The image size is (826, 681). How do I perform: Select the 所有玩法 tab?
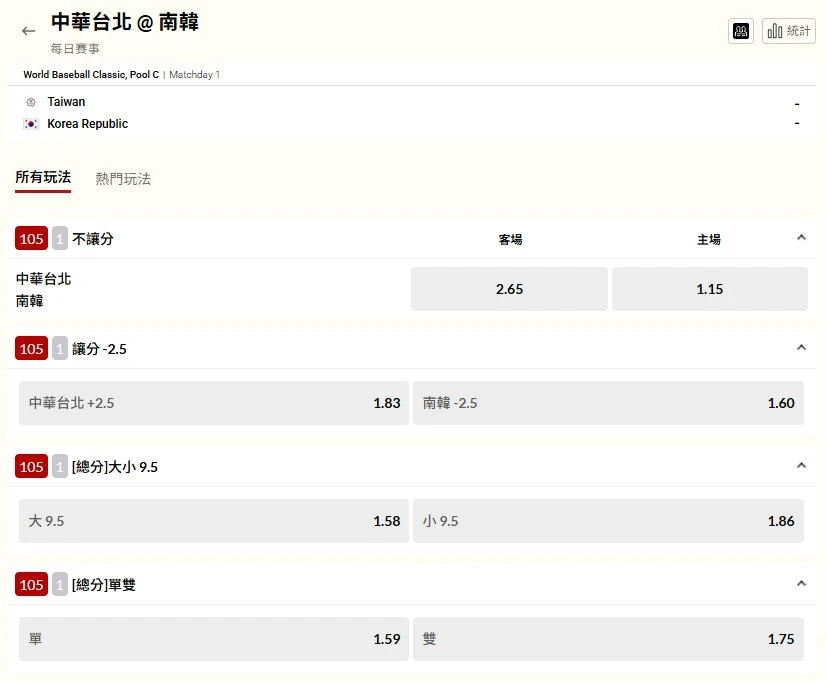pos(42,177)
